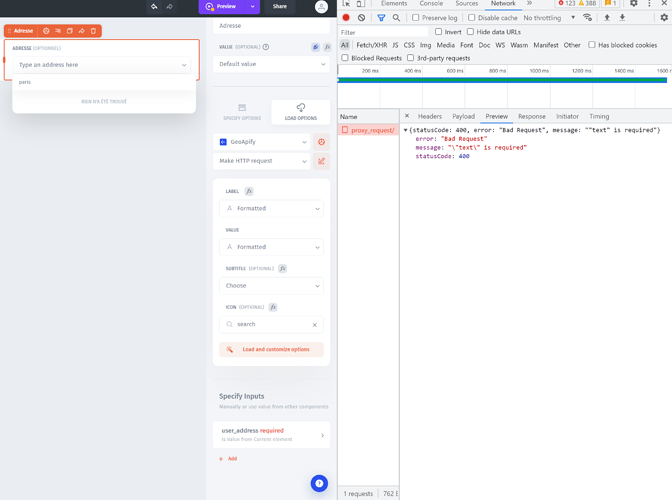This screenshot has width=672, height=500.
Task: Open the Make HTTP request dropdown
Action: tap(261, 161)
